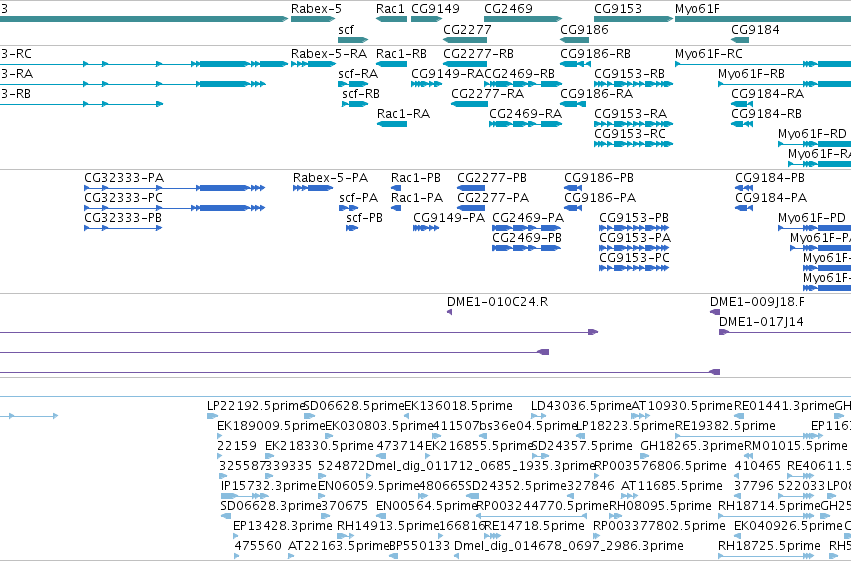Select the scf gene
This screenshot has width=851, height=561.
point(353,40)
